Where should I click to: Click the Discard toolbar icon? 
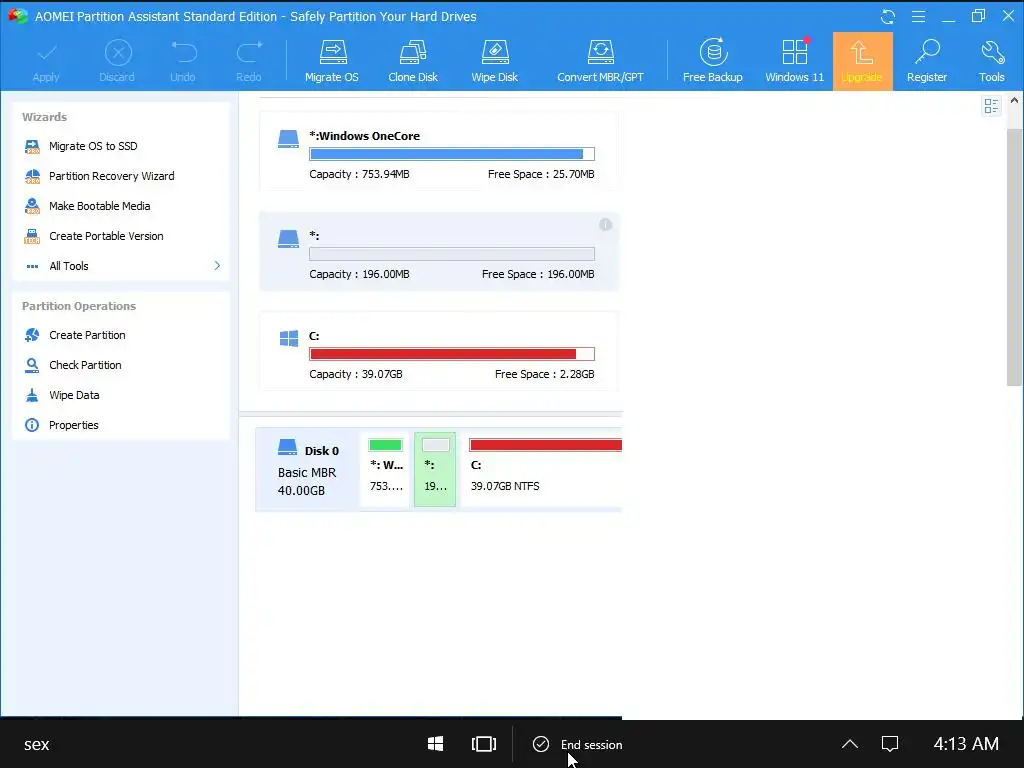click(118, 53)
